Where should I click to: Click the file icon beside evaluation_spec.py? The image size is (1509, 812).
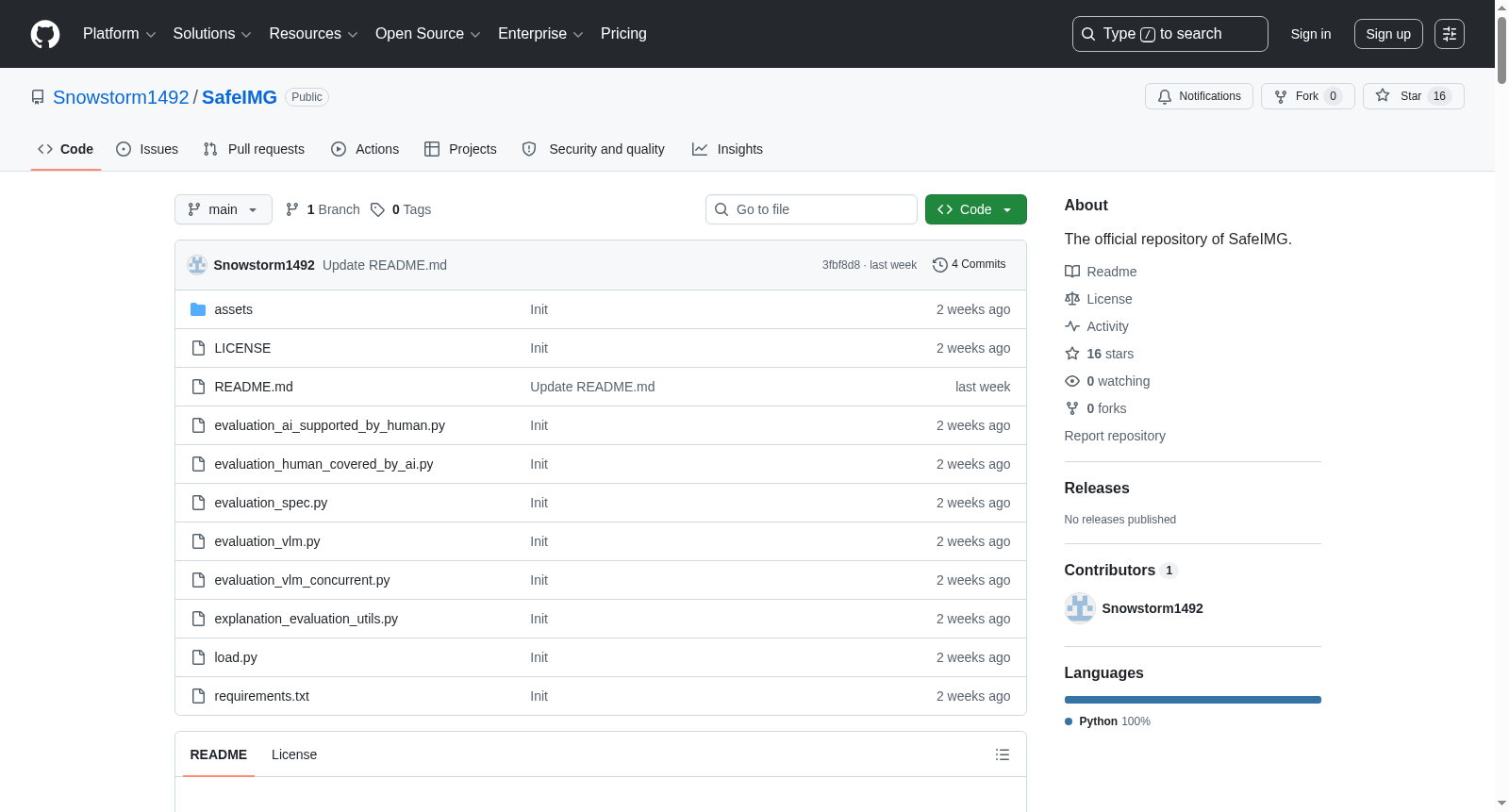click(x=198, y=503)
